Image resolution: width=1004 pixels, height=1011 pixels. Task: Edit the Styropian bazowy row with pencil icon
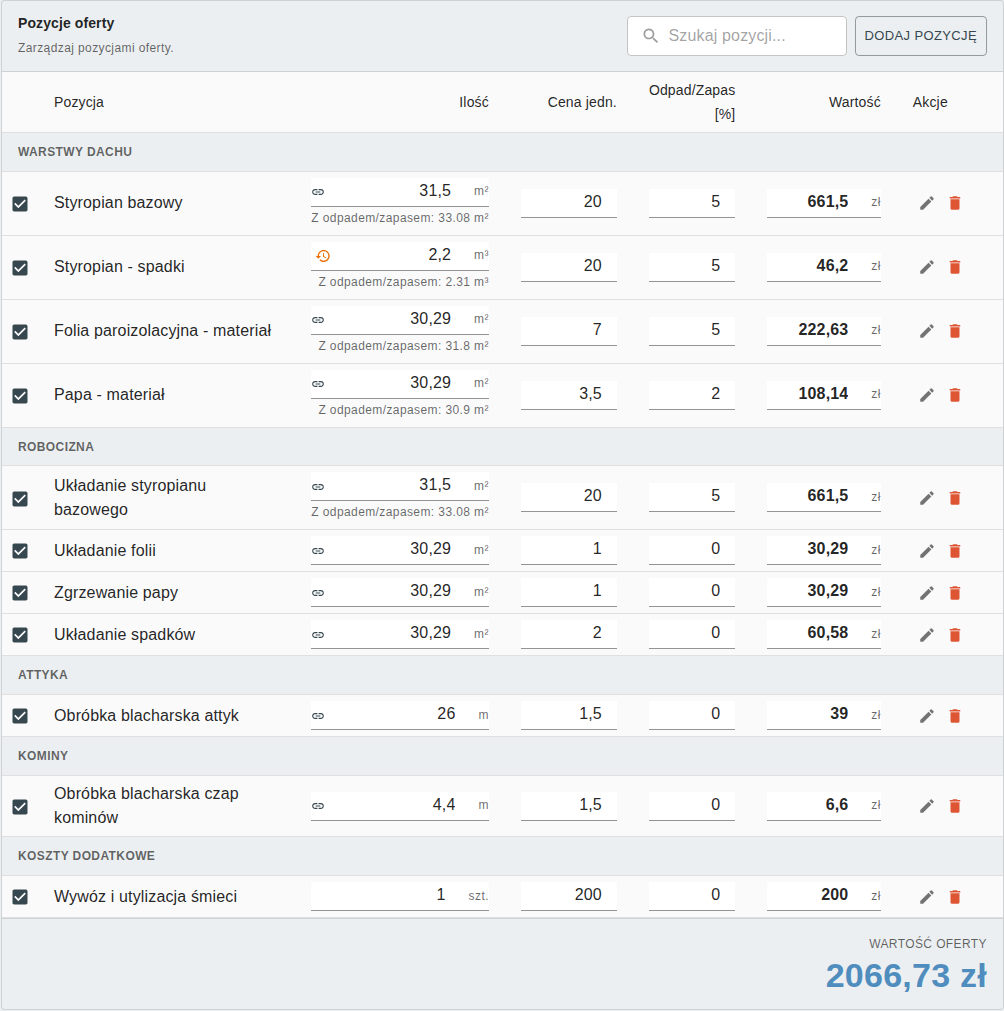click(x=927, y=203)
